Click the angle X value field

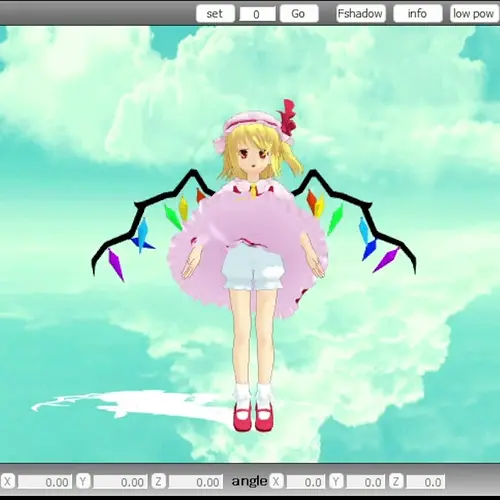tap(306, 482)
